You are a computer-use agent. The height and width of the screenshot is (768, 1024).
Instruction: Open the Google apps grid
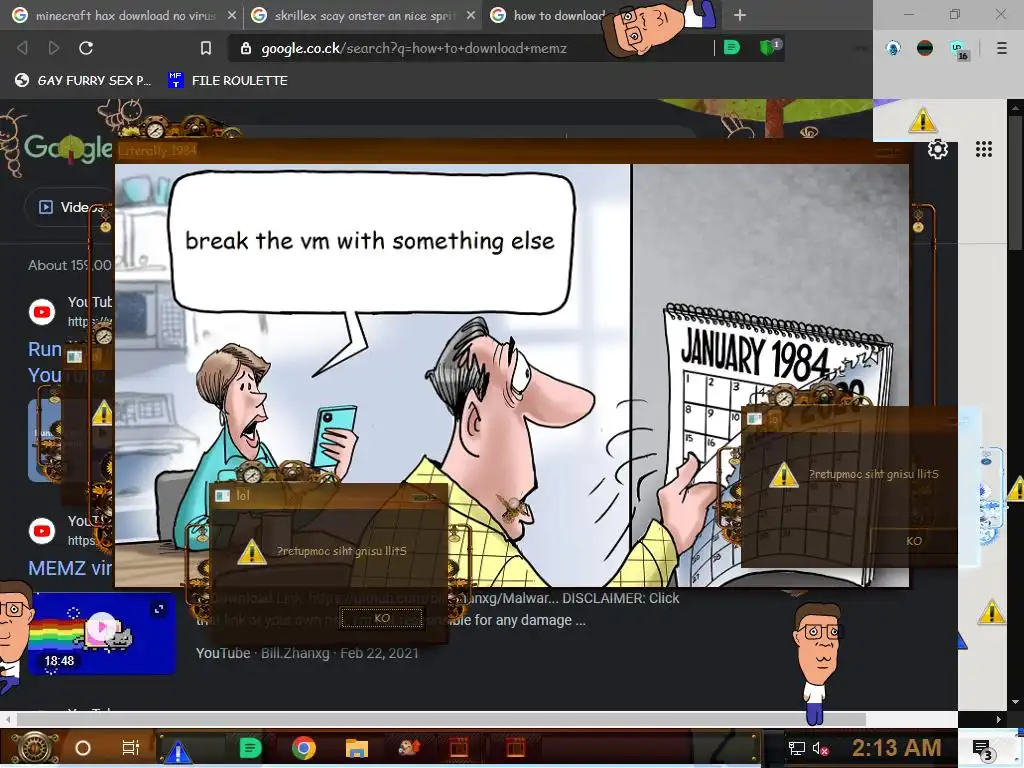984,150
